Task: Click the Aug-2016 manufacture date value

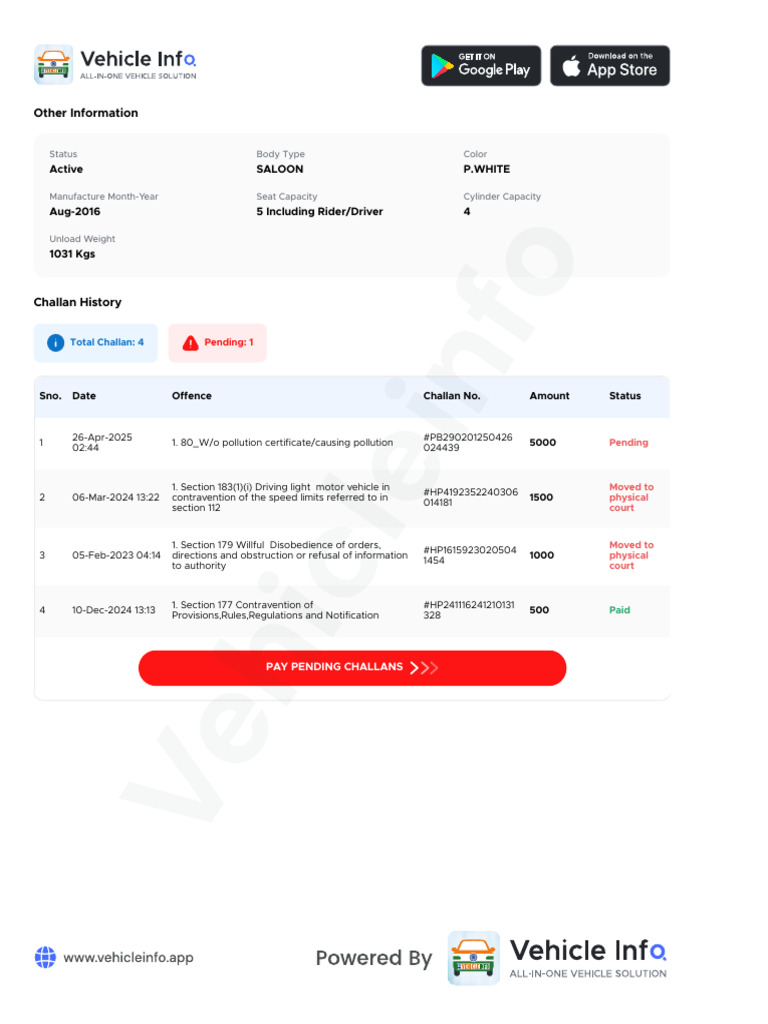Action: 74,212
